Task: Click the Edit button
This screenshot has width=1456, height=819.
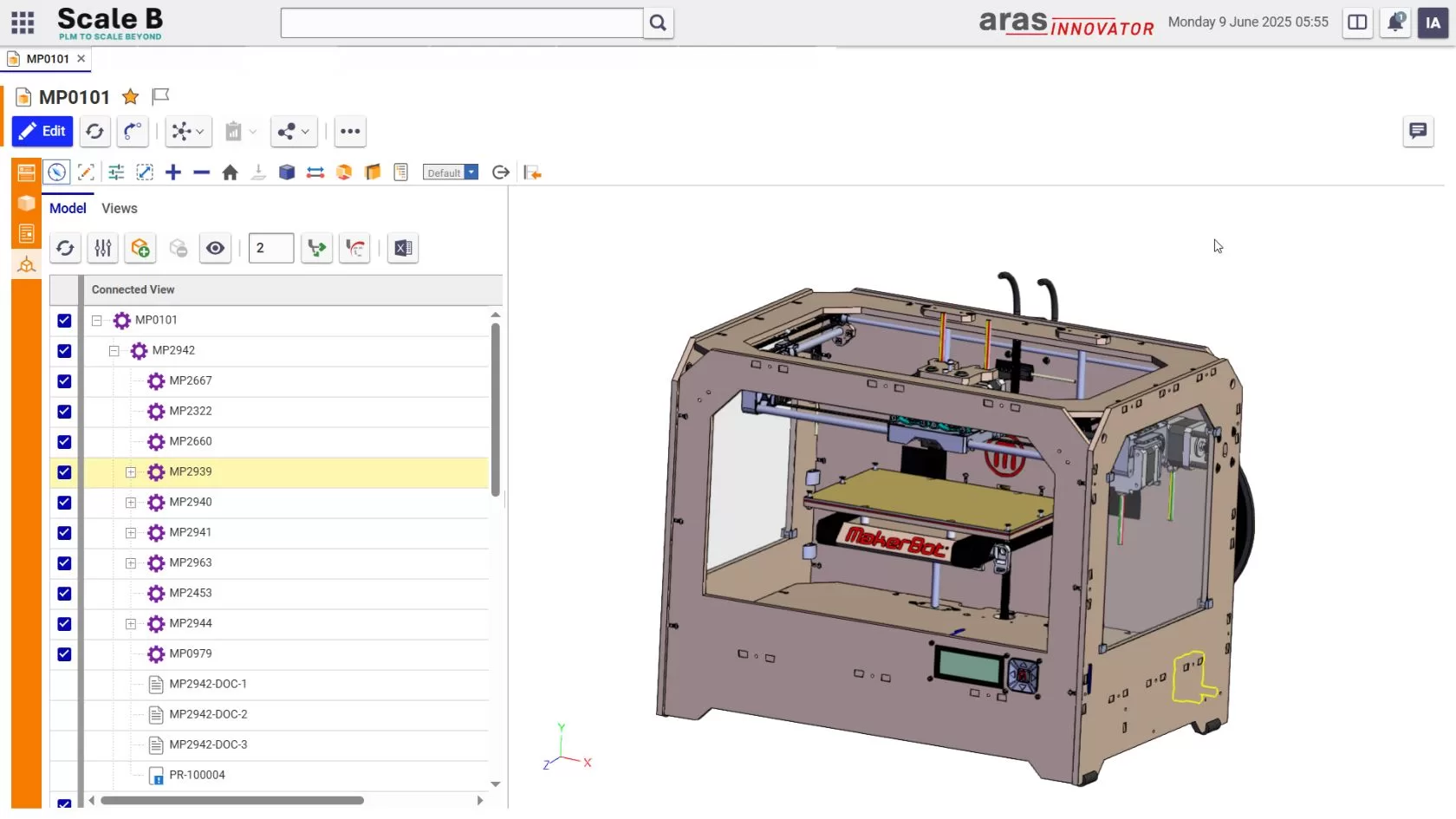Action: [x=42, y=131]
